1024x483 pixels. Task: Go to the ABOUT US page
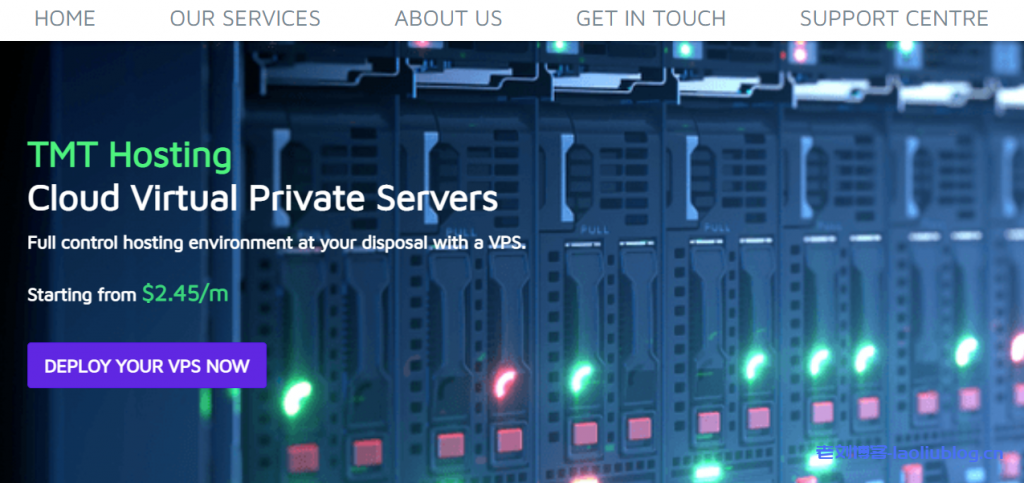[448, 18]
